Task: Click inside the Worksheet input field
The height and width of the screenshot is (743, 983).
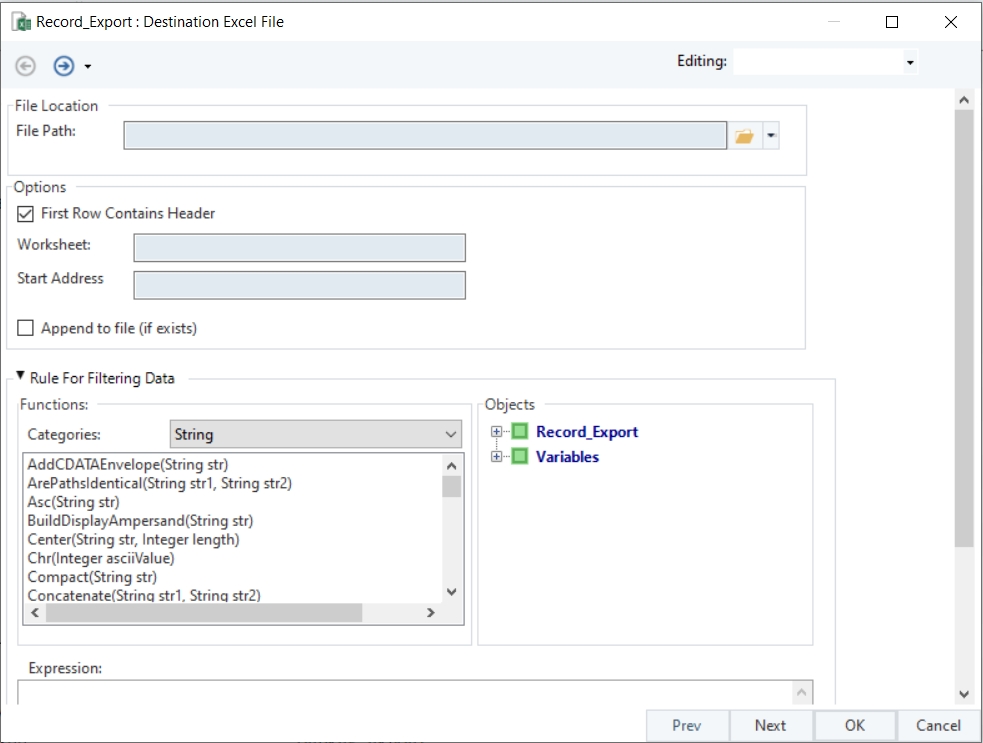Action: tap(299, 247)
